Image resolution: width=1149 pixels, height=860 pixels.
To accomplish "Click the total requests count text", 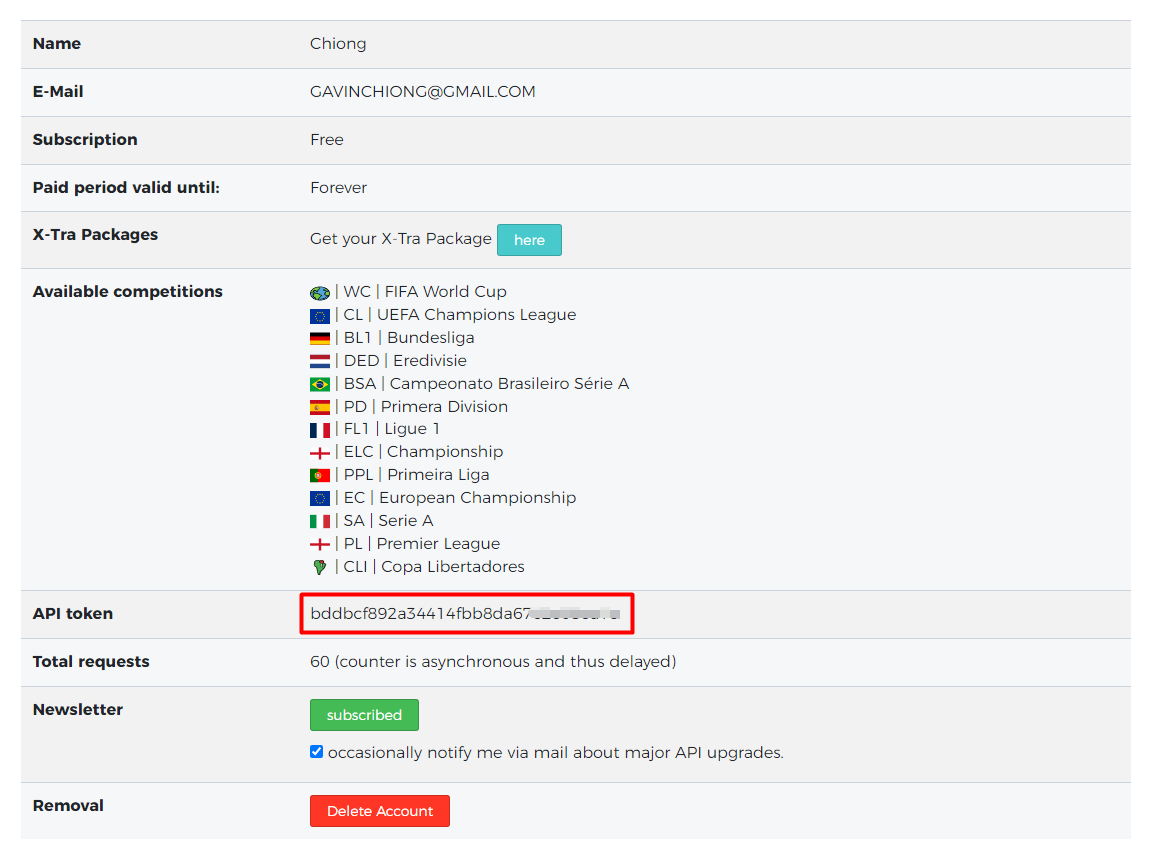I will click(493, 661).
